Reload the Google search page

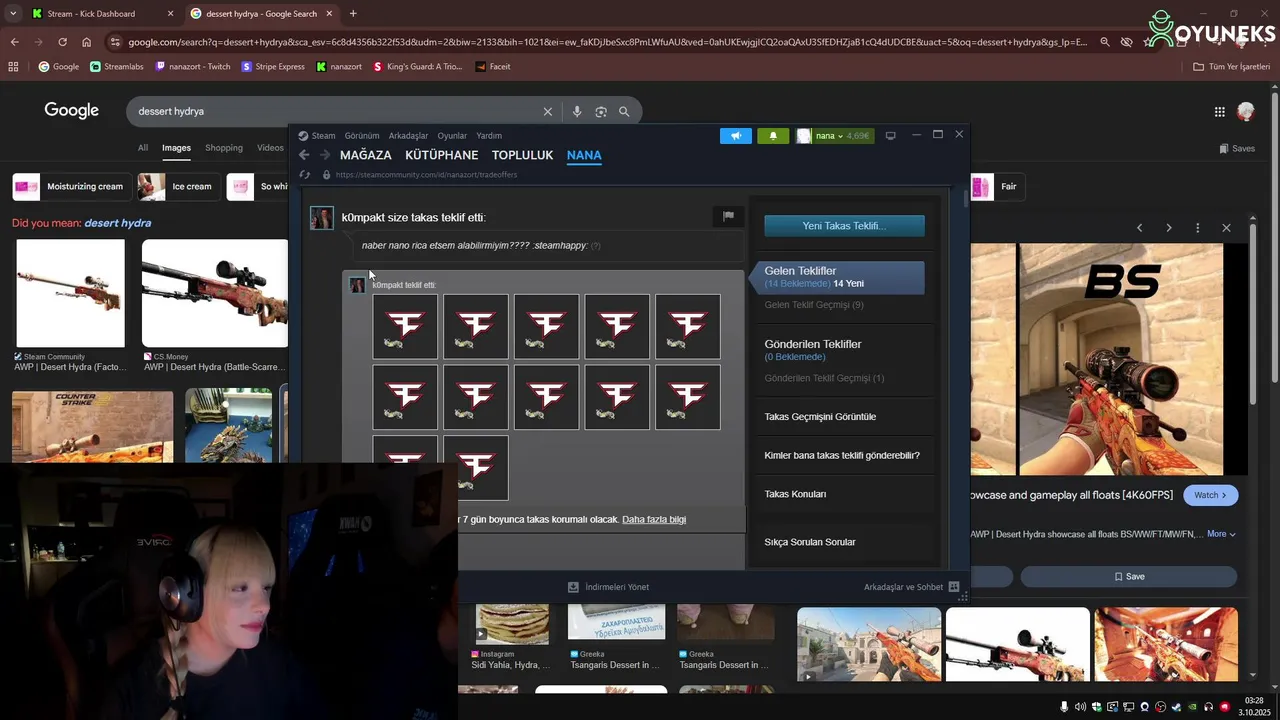62,42
